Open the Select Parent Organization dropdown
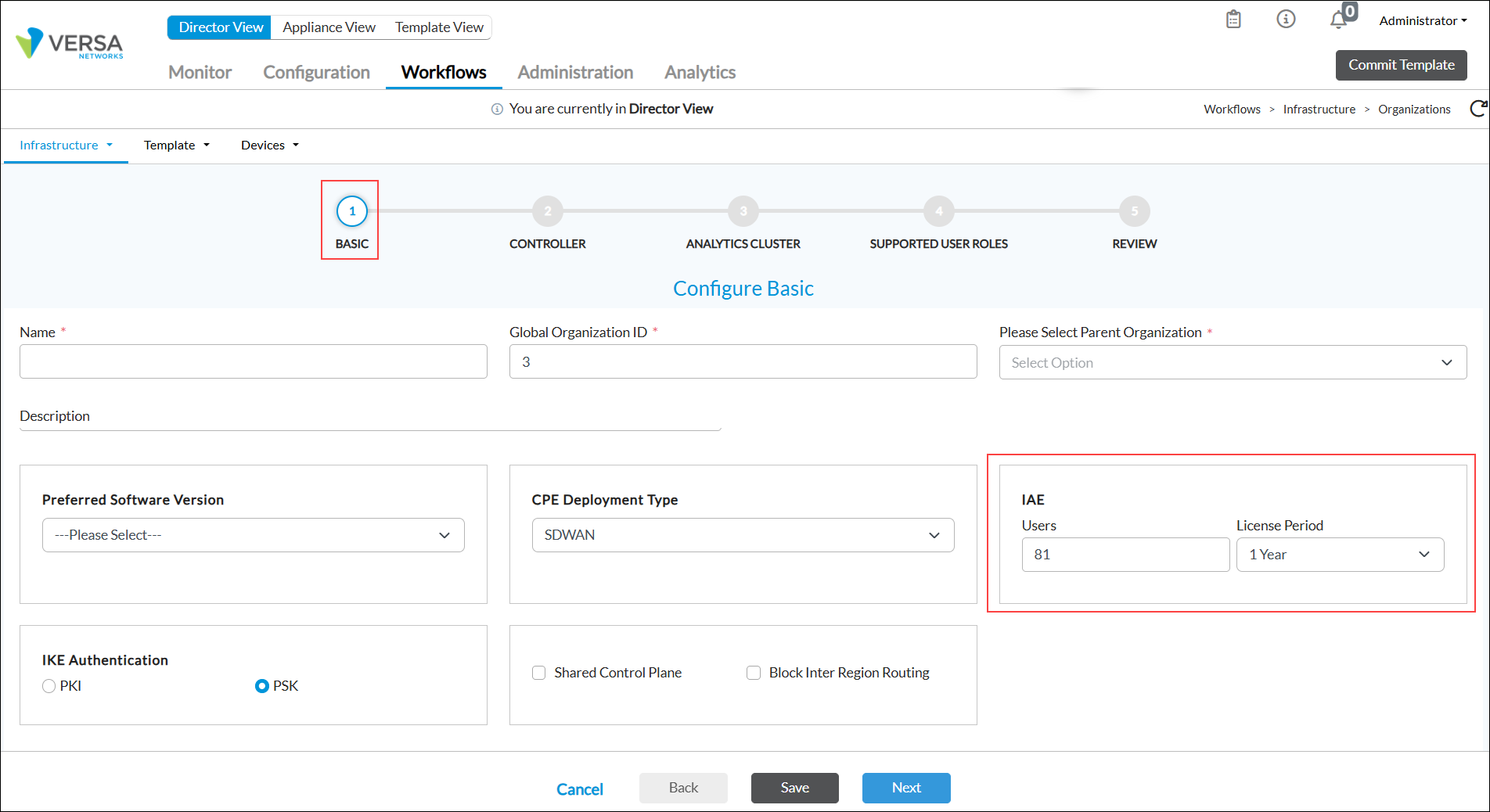This screenshot has height=812, width=1490. pos(1232,363)
